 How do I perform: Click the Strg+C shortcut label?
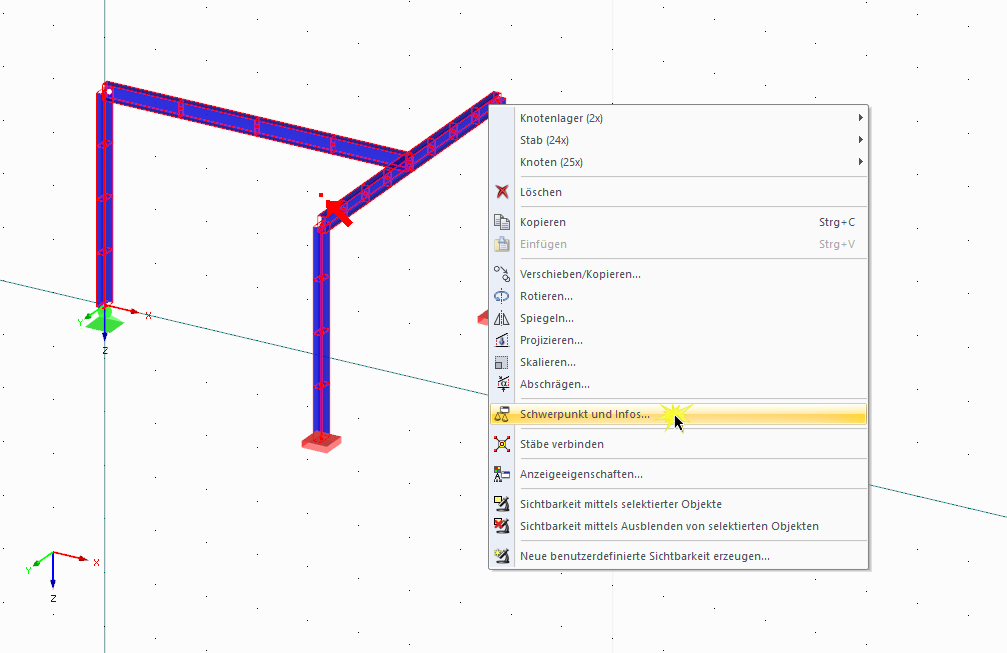837,222
